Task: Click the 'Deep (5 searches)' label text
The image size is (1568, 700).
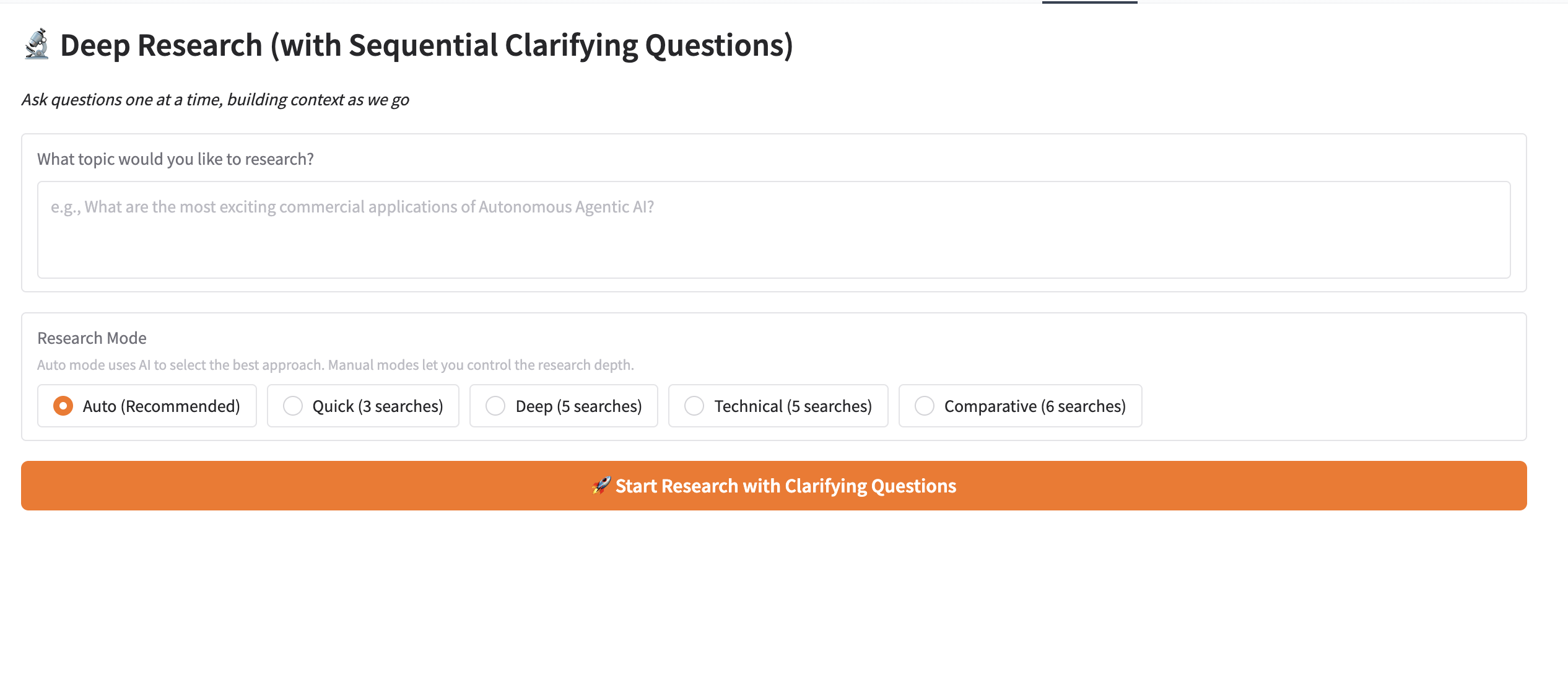Action: point(578,406)
